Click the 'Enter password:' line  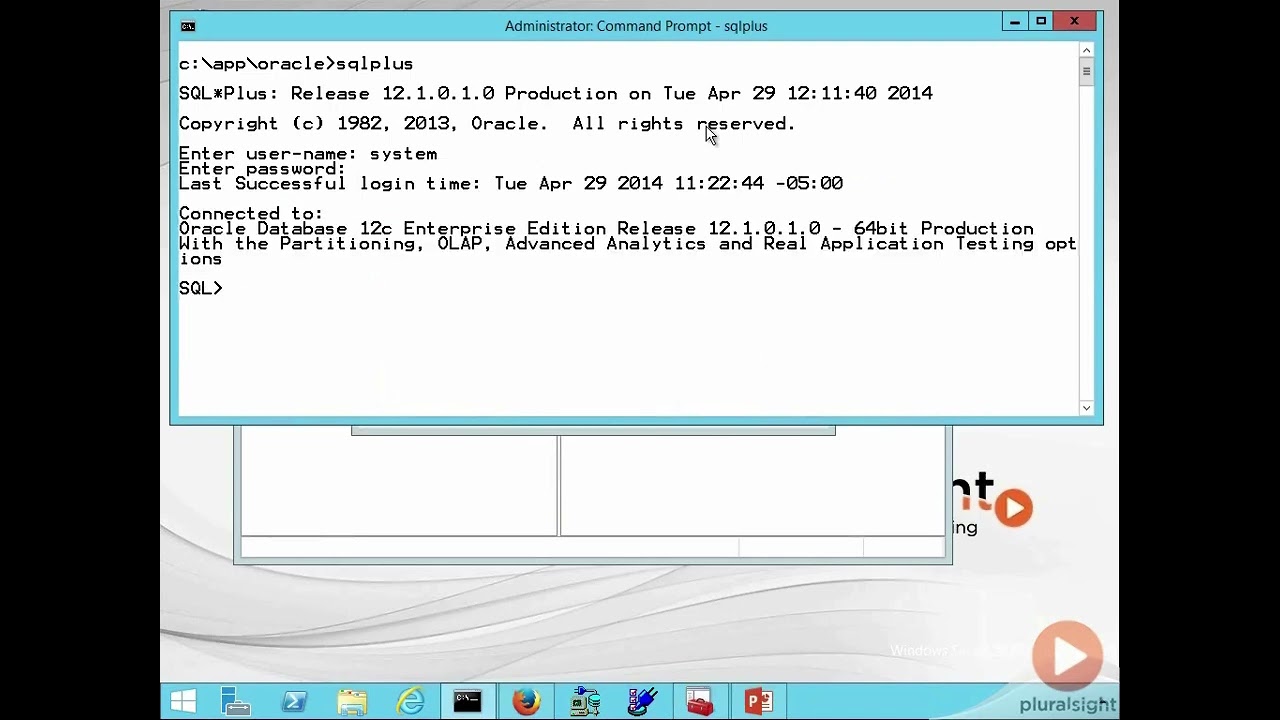pos(262,168)
